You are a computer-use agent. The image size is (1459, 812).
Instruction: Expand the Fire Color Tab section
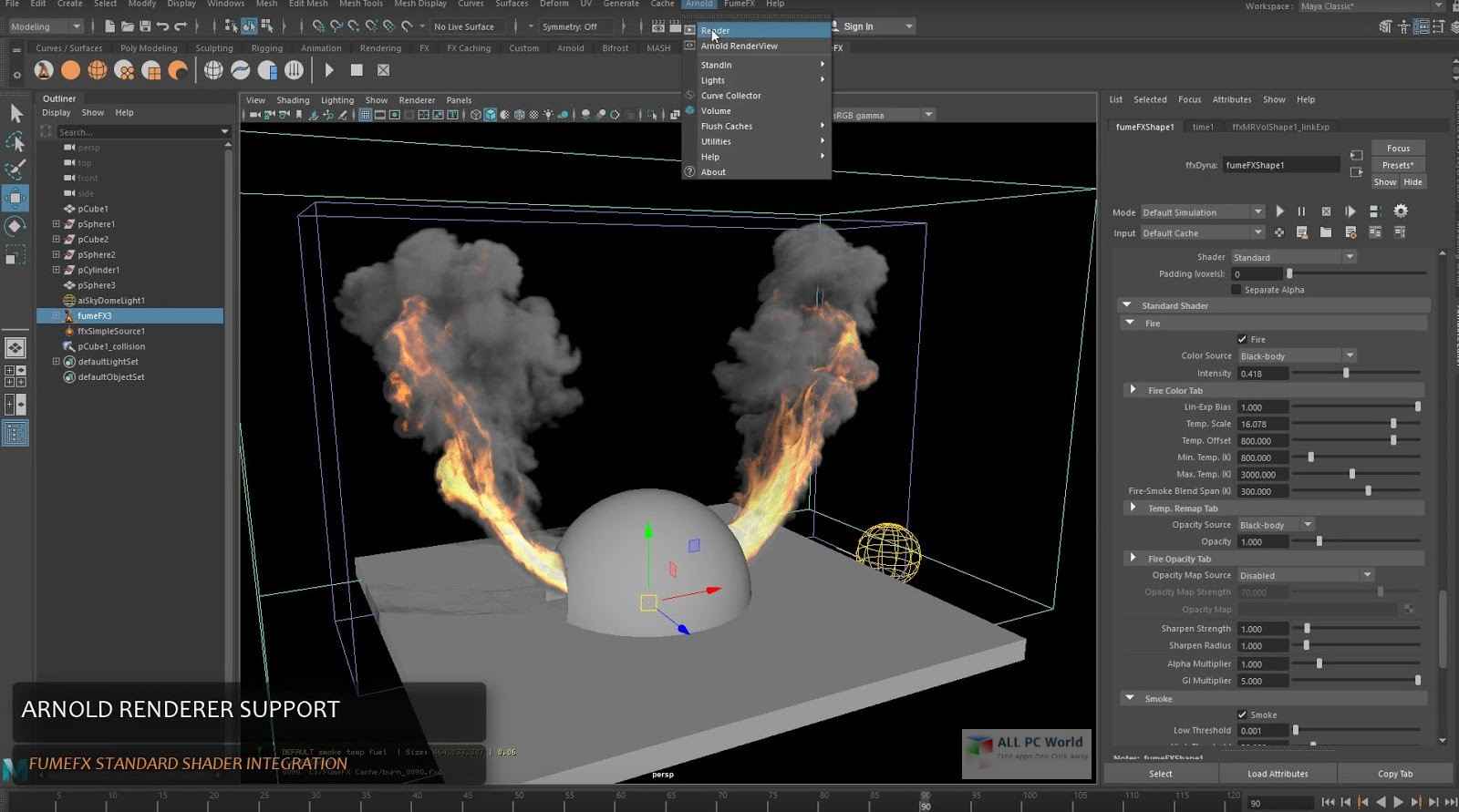(1133, 390)
